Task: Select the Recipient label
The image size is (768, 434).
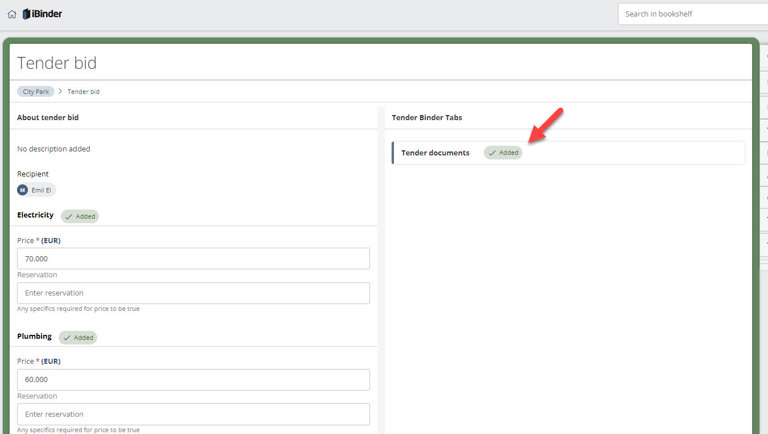Action: (33, 174)
